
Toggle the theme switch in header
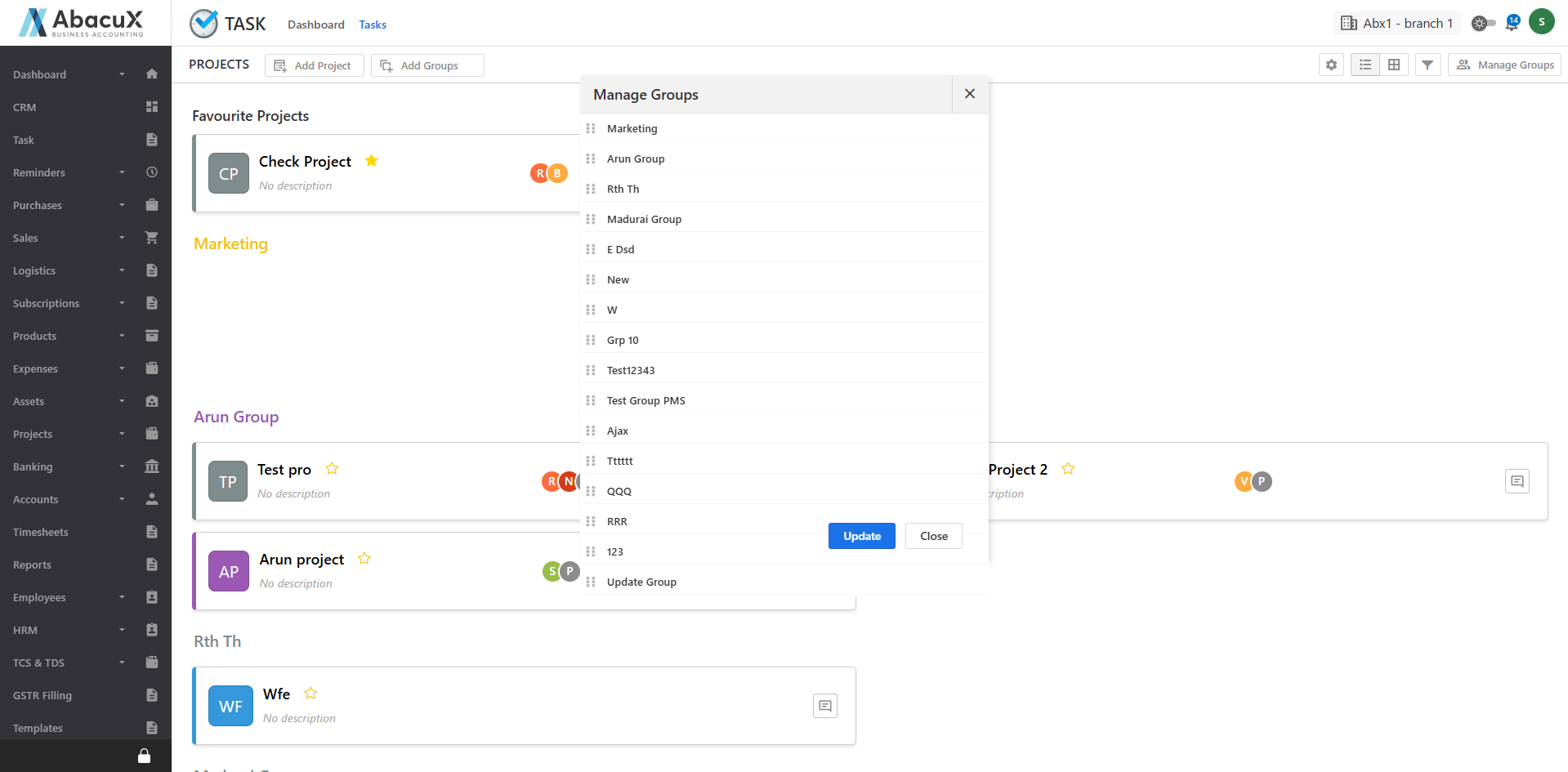[x=1483, y=24]
